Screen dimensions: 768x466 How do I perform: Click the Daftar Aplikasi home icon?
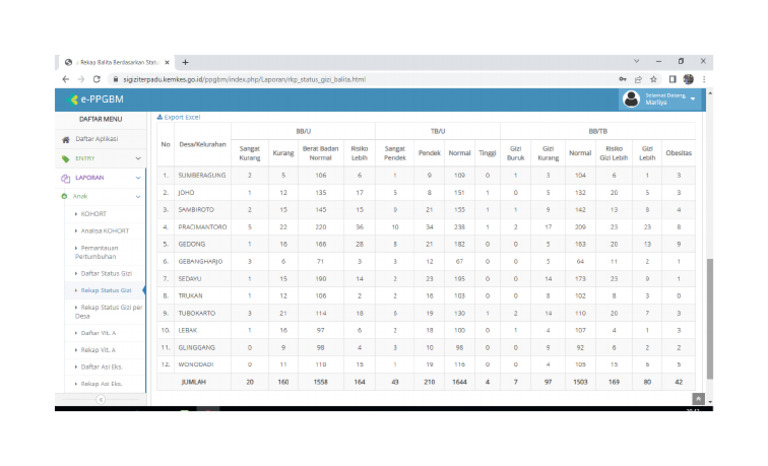(x=66, y=139)
